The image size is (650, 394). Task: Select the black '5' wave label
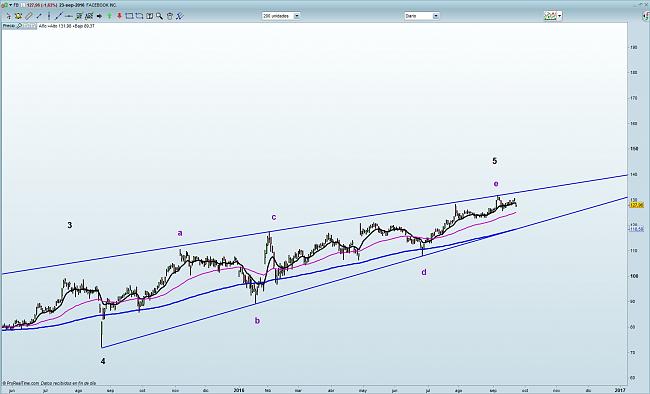pyautogui.click(x=495, y=161)
